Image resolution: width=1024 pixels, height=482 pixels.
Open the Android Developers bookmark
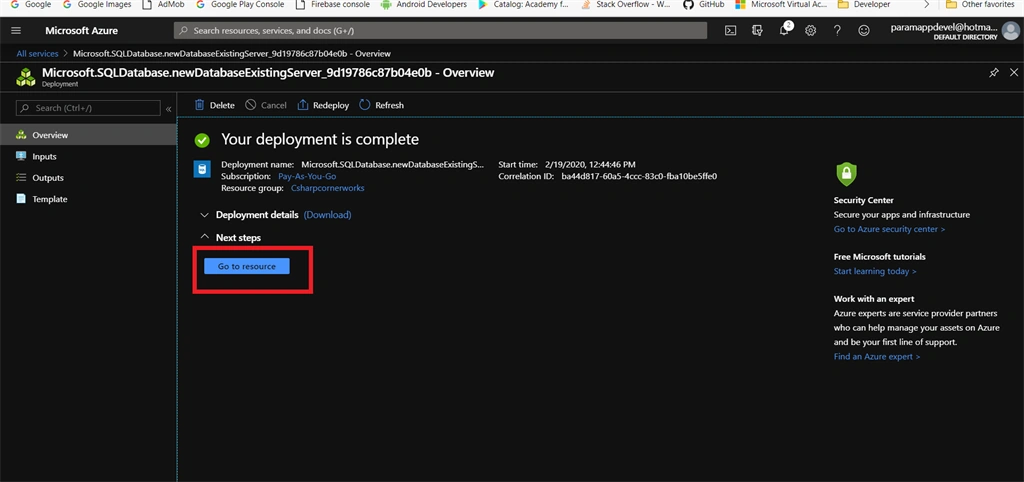(424, 5)
